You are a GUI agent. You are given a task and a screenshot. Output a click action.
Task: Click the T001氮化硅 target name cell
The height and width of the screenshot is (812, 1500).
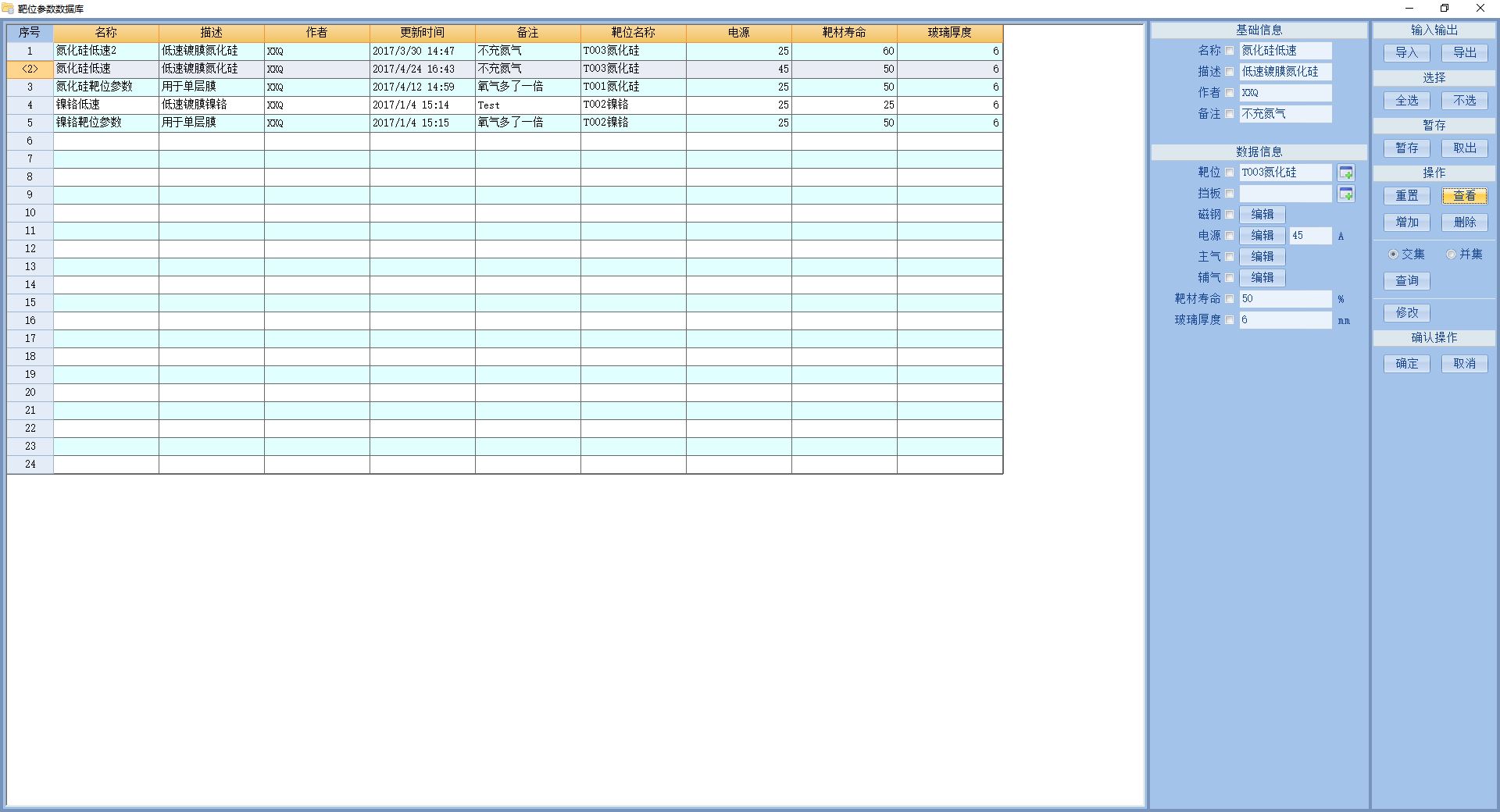(634, 87)
